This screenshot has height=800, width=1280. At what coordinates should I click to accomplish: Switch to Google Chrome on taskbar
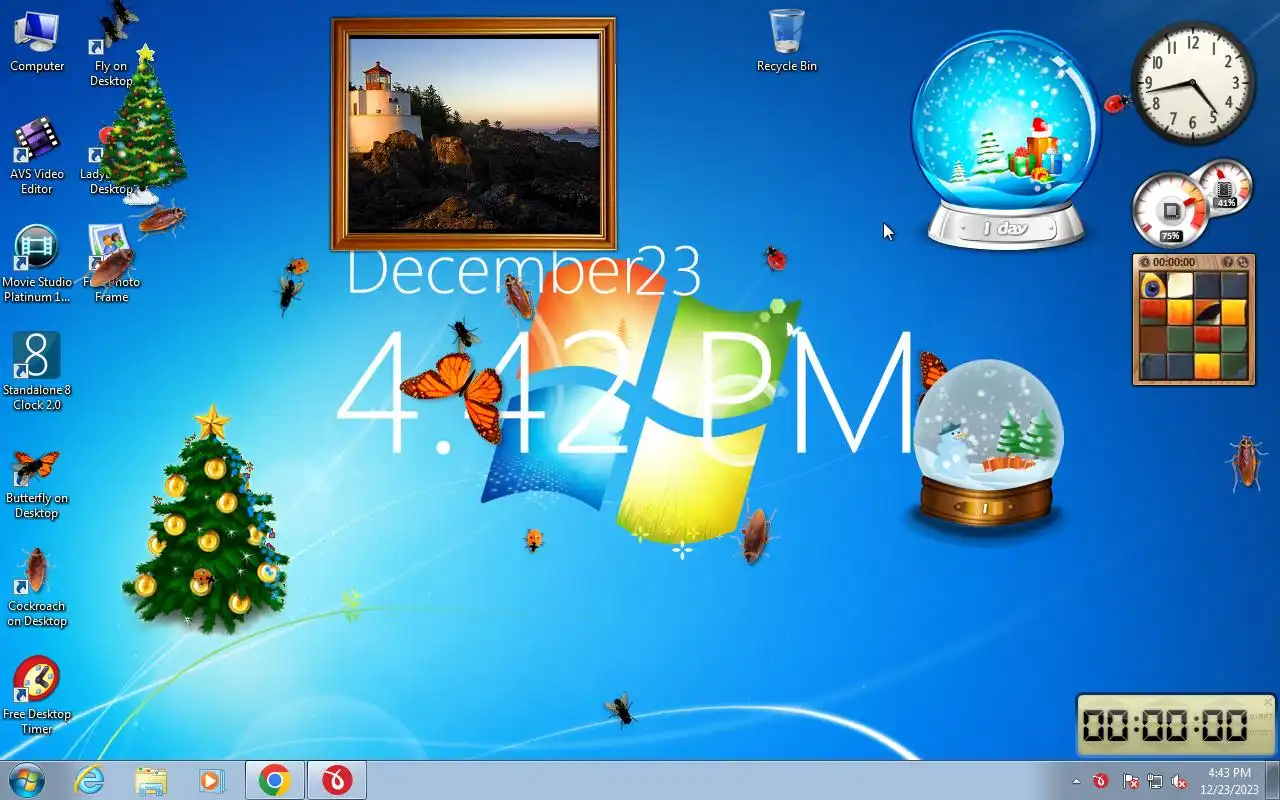tap(275, 780)
